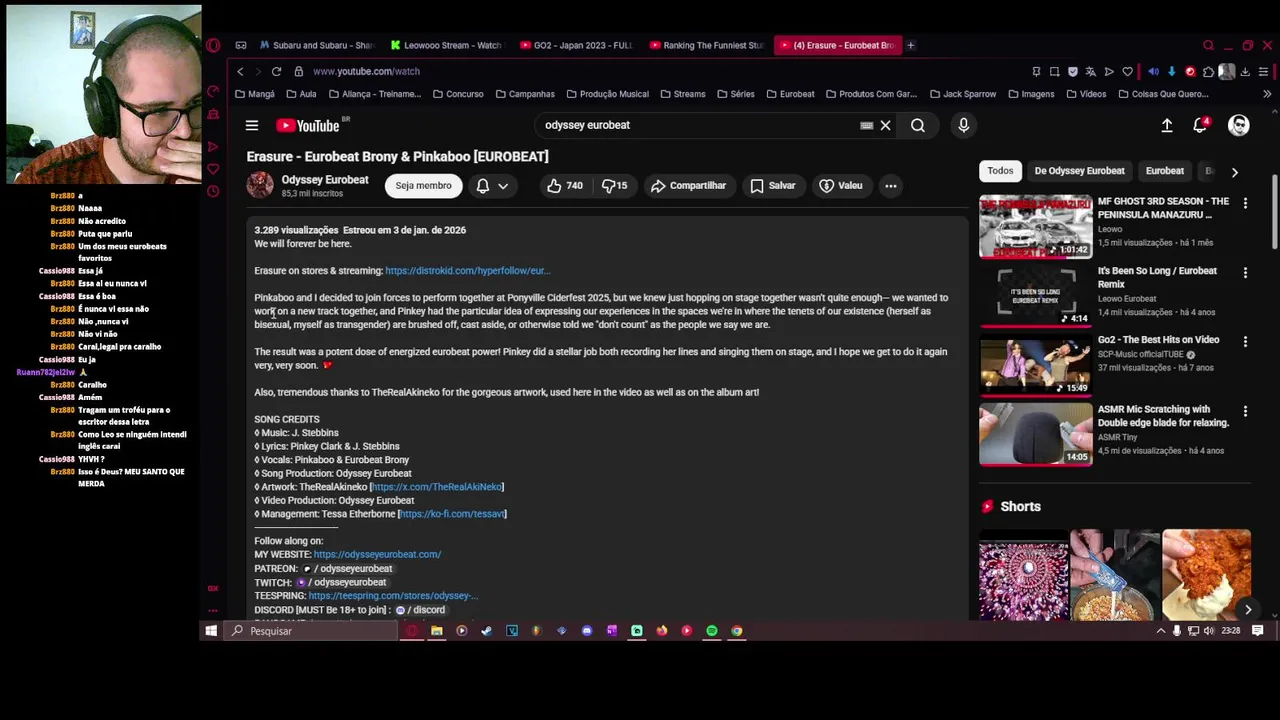The height and width of the screenshot is (720, 1280).
Task: Select the De Odyssey Eurobeat chip
Action: click(x=1079, y=171)
